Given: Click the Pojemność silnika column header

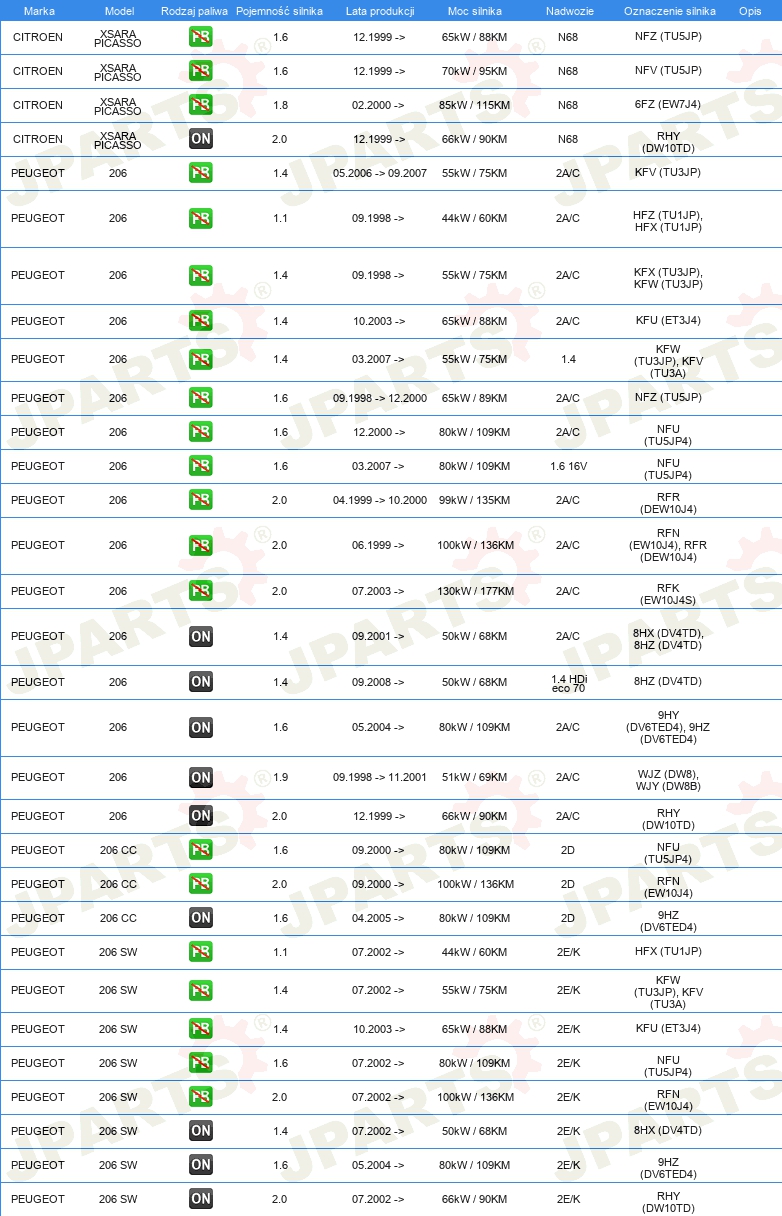Looking at the screenshot, I should 280,11.
